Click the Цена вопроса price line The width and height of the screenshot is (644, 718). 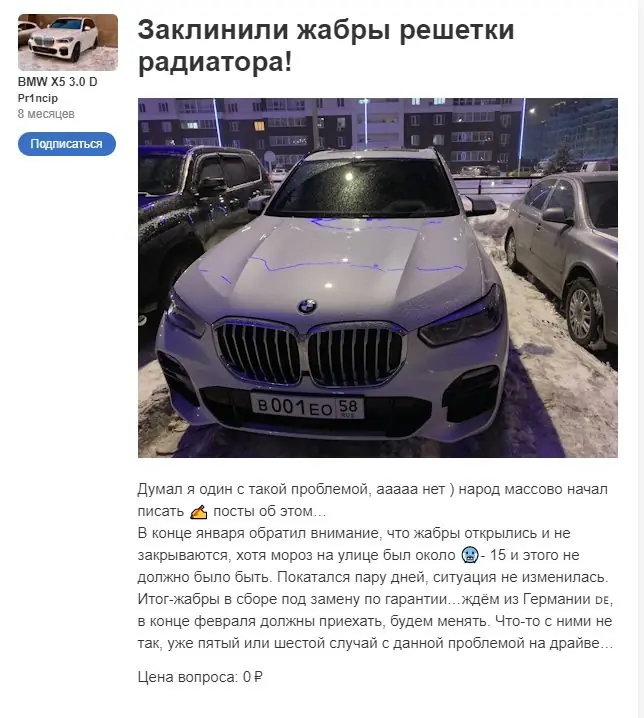coord(200,677)
